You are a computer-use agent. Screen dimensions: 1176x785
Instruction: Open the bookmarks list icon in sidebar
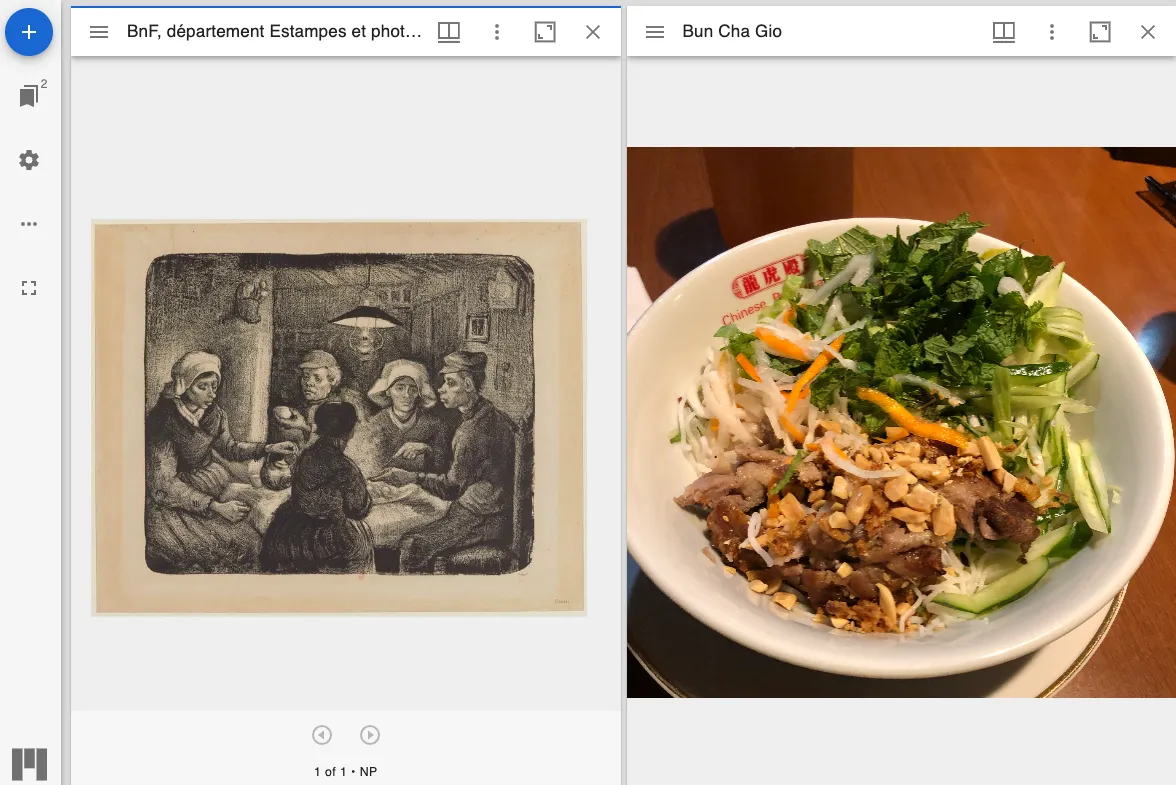click(x=29, y=96)
